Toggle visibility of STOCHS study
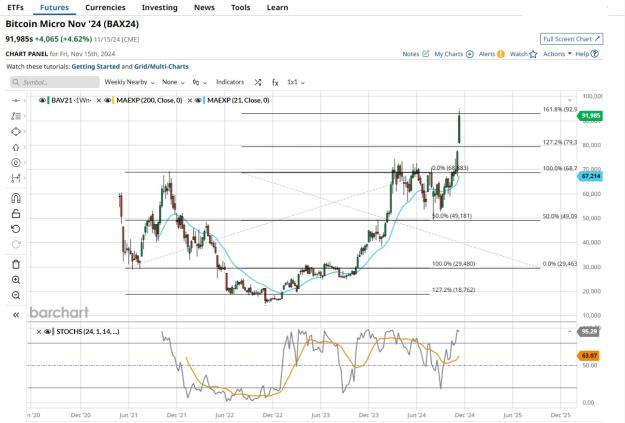625x423 pixels. coord(48,332)
